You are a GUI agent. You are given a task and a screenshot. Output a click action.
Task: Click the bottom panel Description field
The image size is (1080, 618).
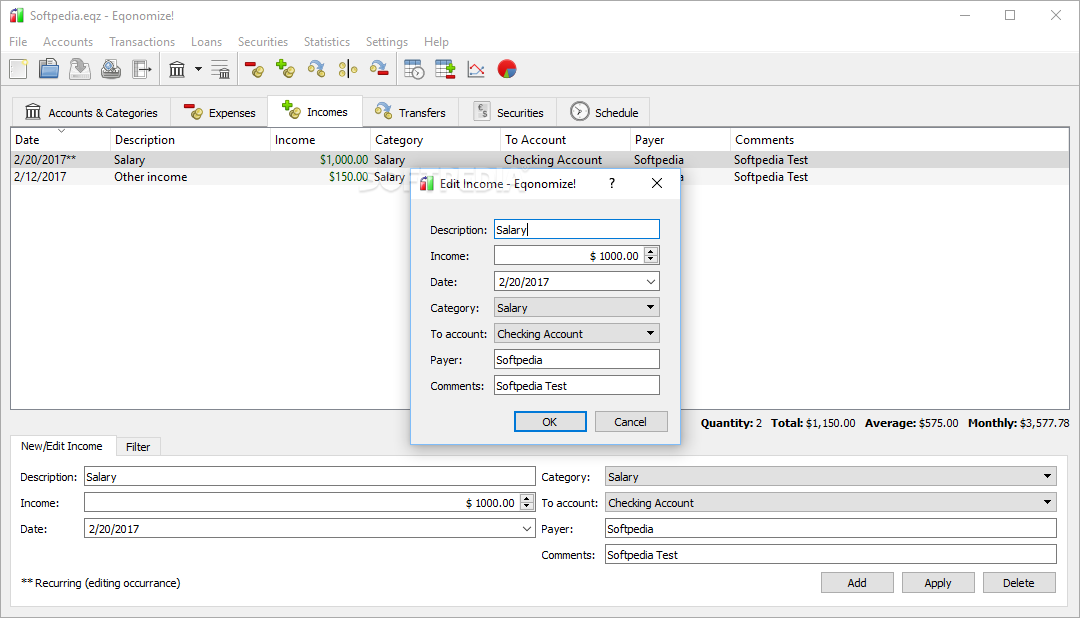pyautogui.click(x=309, y=477)
